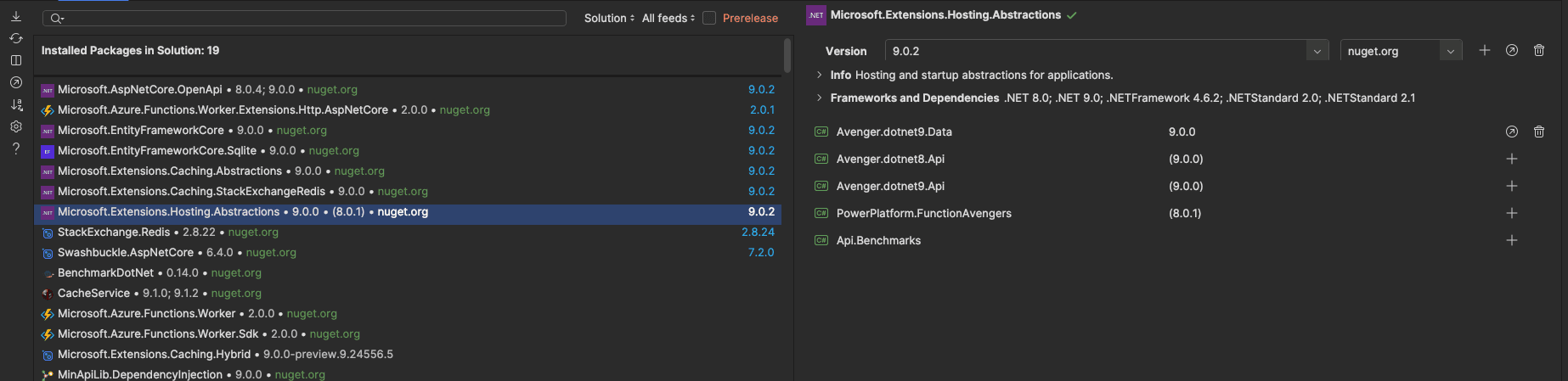Click upgrade version 2.0.1 for Azure Functions Http.AspNetCore
Image resolution: width=1568 pixels, height=381 pixels.
coord(762,109)
